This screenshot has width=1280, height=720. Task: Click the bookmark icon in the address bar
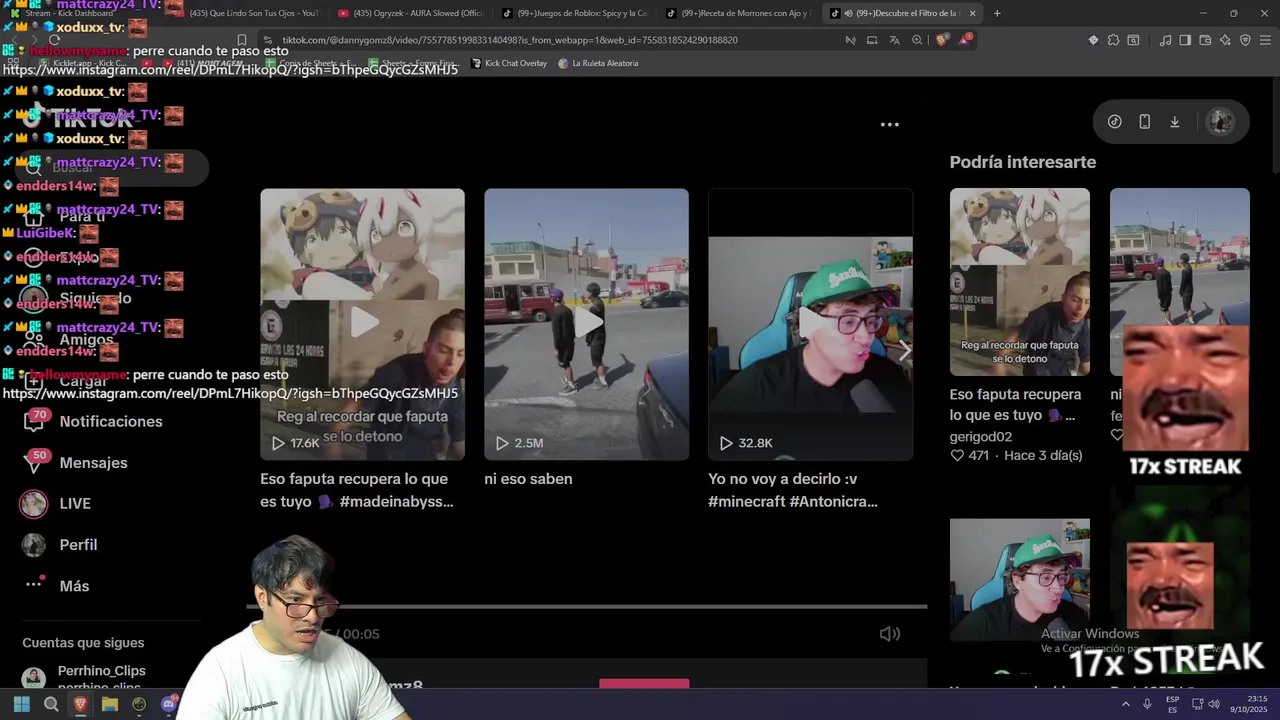coord(241,40)
